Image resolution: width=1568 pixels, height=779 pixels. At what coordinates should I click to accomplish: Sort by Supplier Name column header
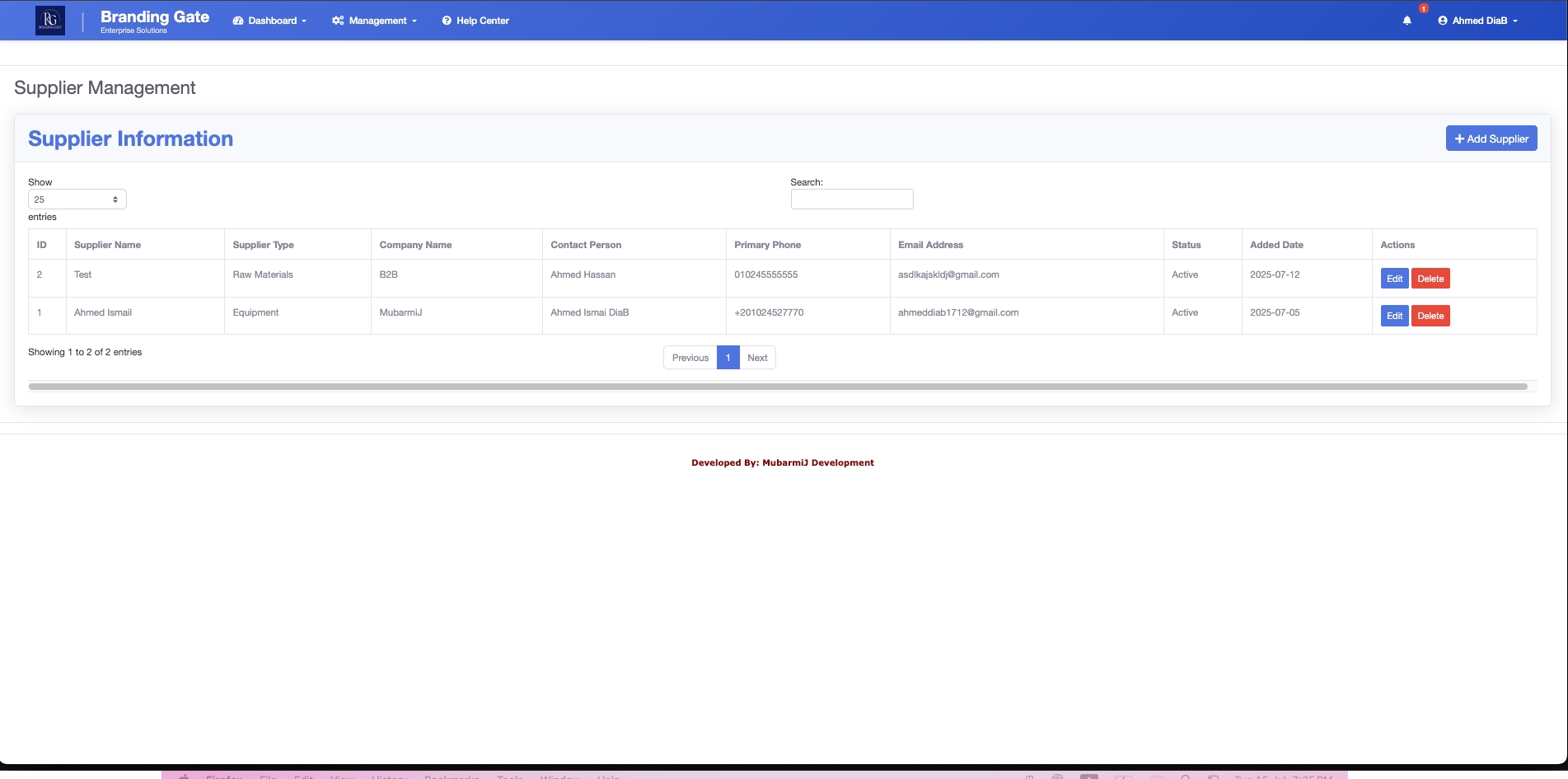coord(108,245)
